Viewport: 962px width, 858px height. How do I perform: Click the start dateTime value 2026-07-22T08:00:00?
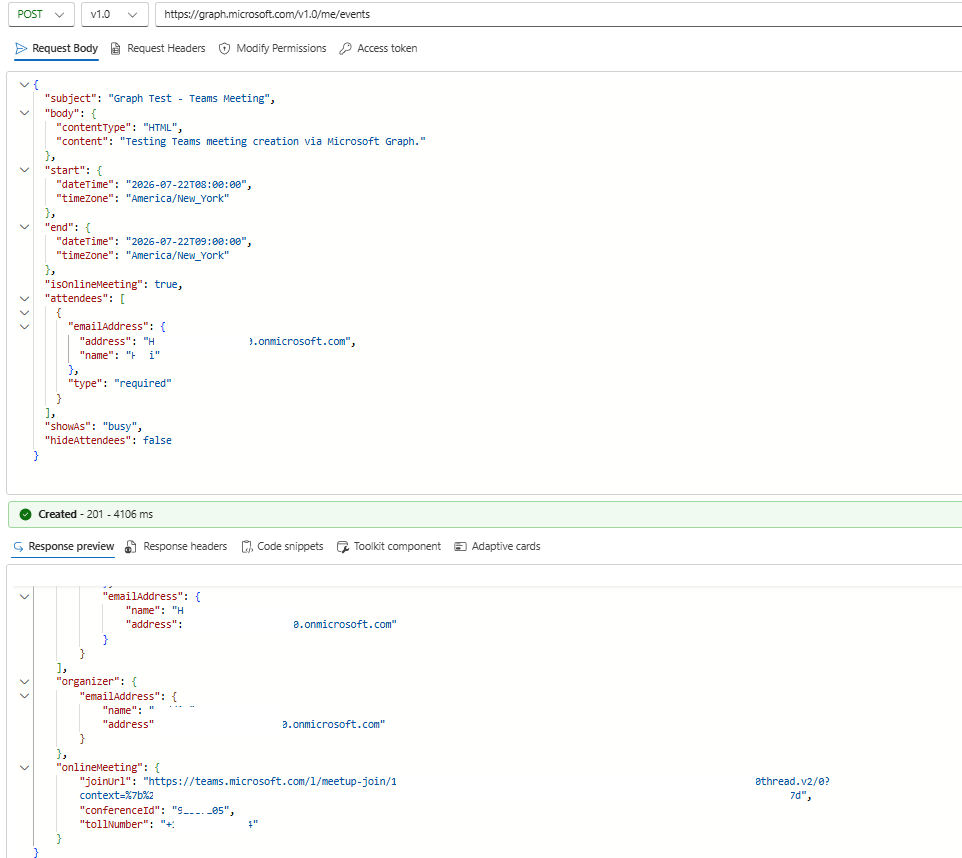click(187, 184)
